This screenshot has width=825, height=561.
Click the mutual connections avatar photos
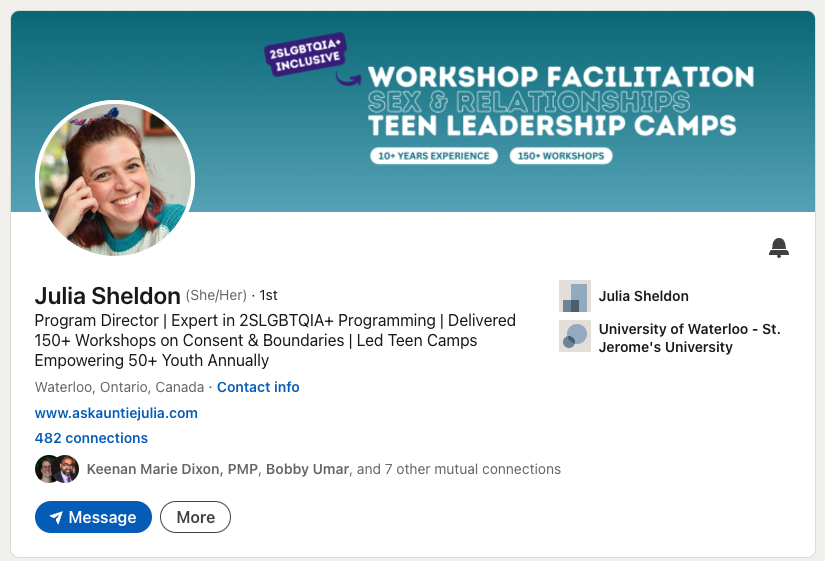click(56, 469)
